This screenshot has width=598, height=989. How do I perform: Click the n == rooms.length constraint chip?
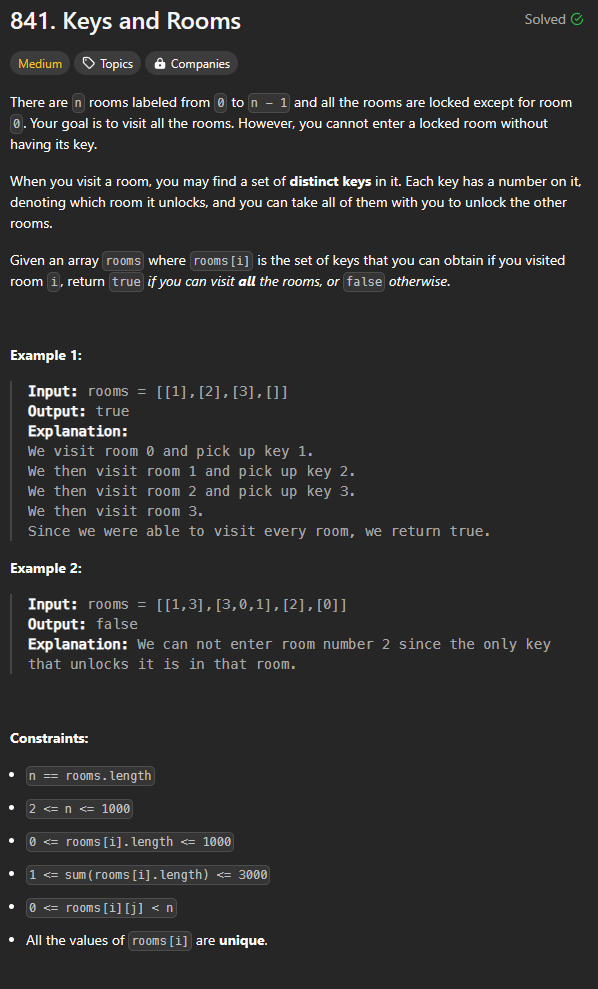[89, 775]
